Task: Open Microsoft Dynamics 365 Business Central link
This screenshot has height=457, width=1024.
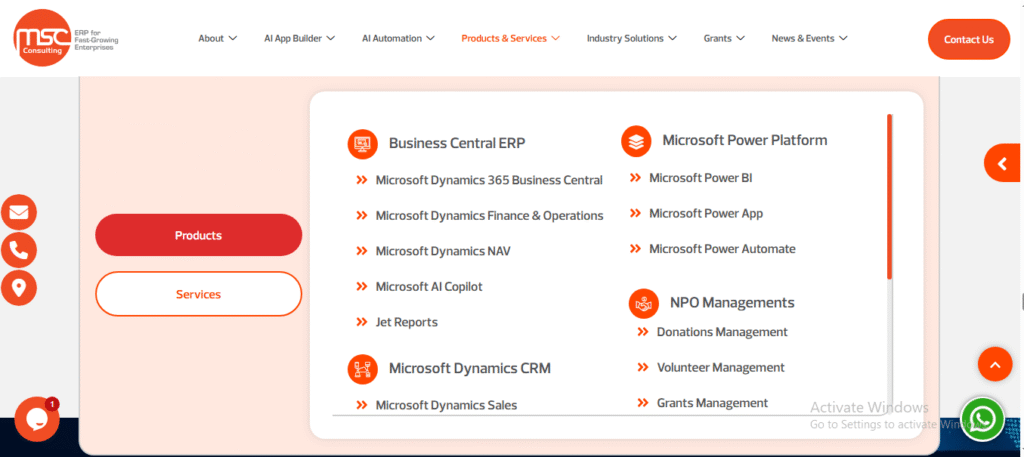Action: point(489,180)
